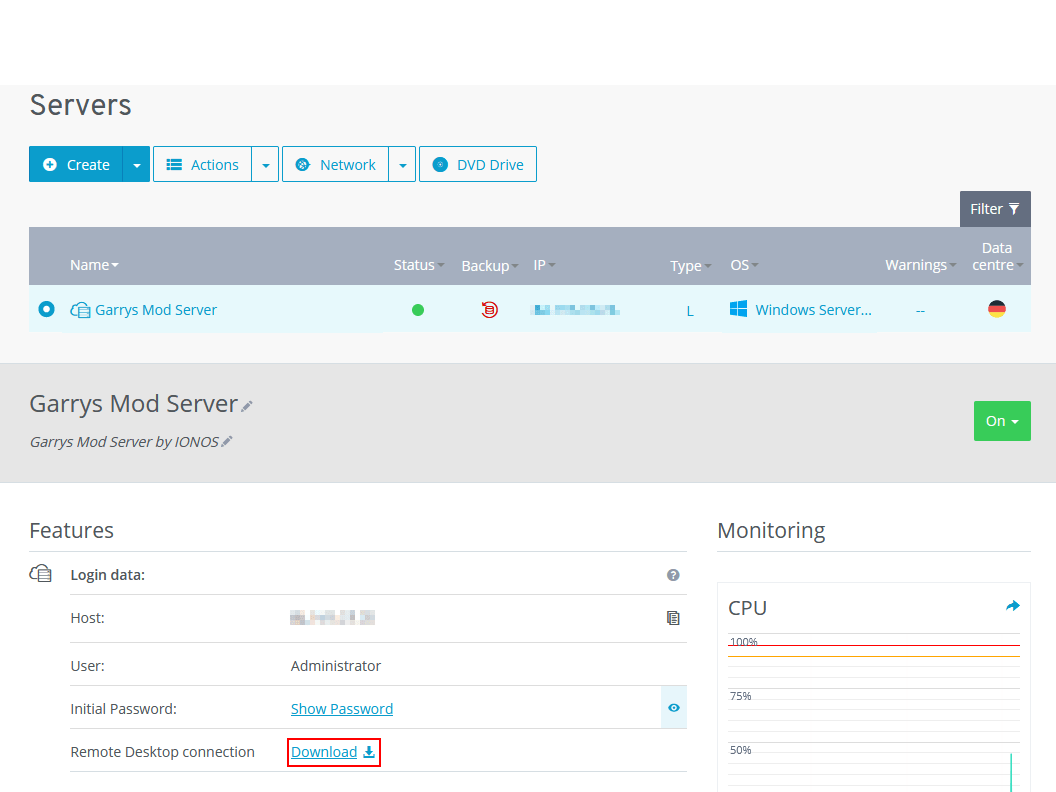Open the Filter menu
The width and height of the screenshot is (1056, 792).
[995, 209]
